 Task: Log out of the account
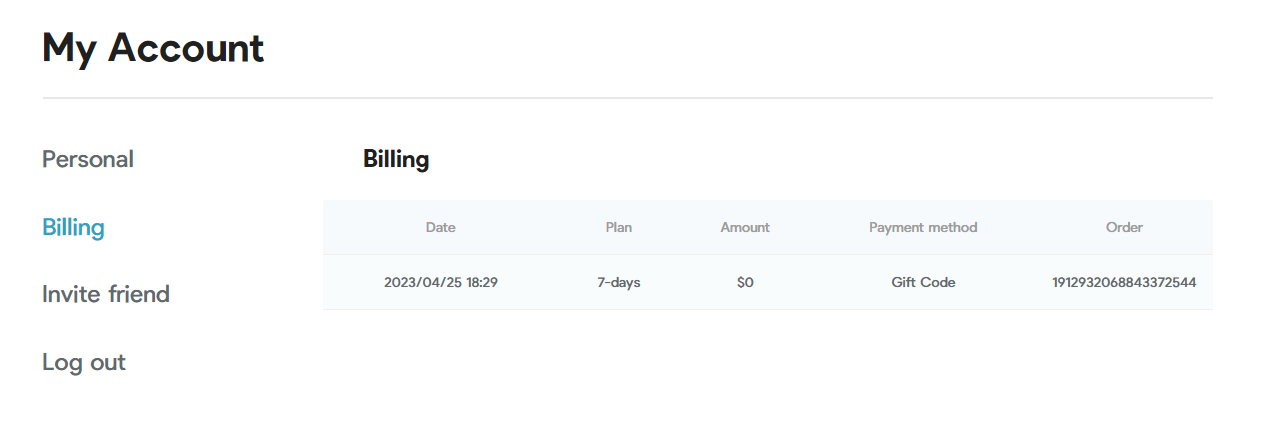[x=84, y=362]
